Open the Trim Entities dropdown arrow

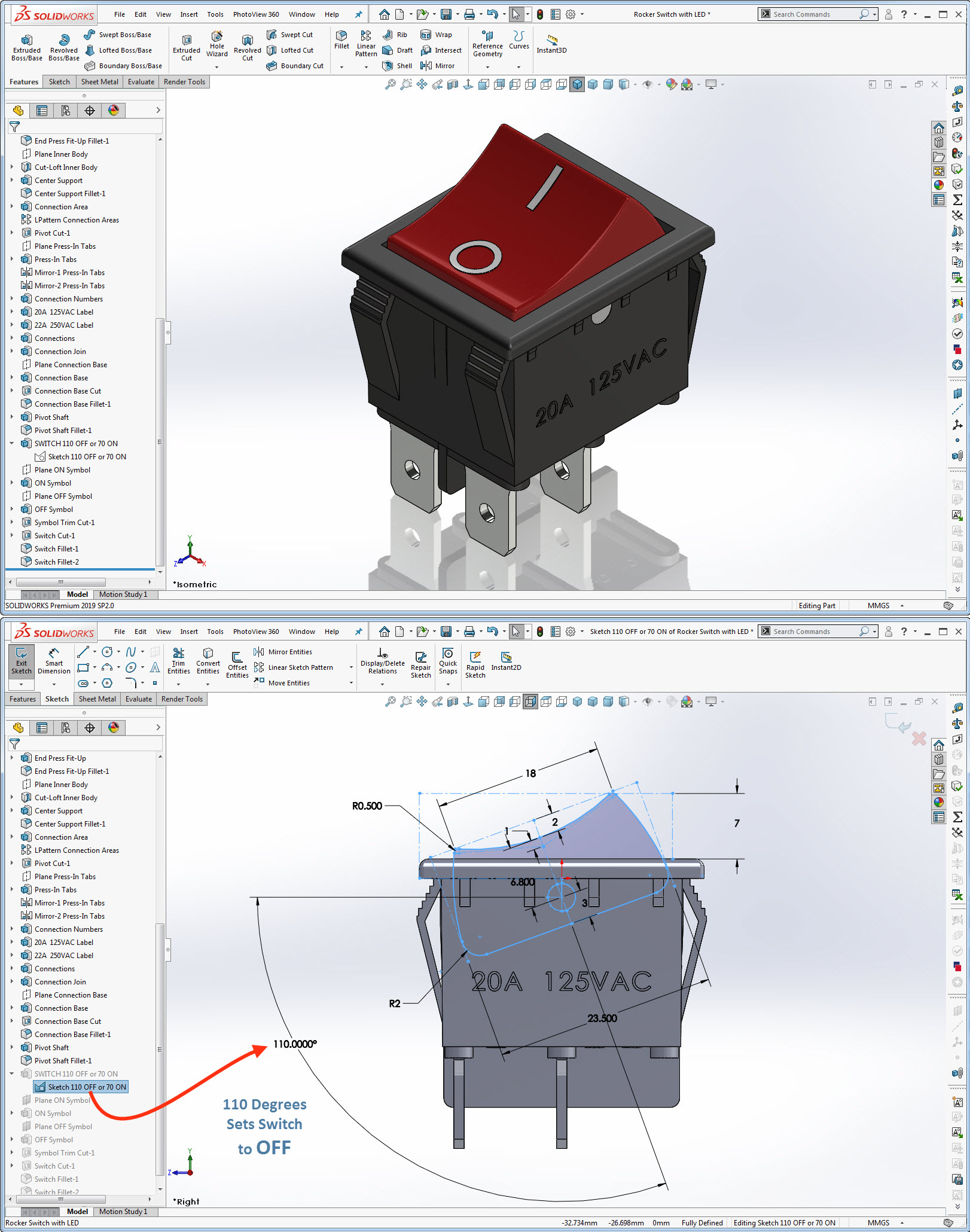[178, 684]
